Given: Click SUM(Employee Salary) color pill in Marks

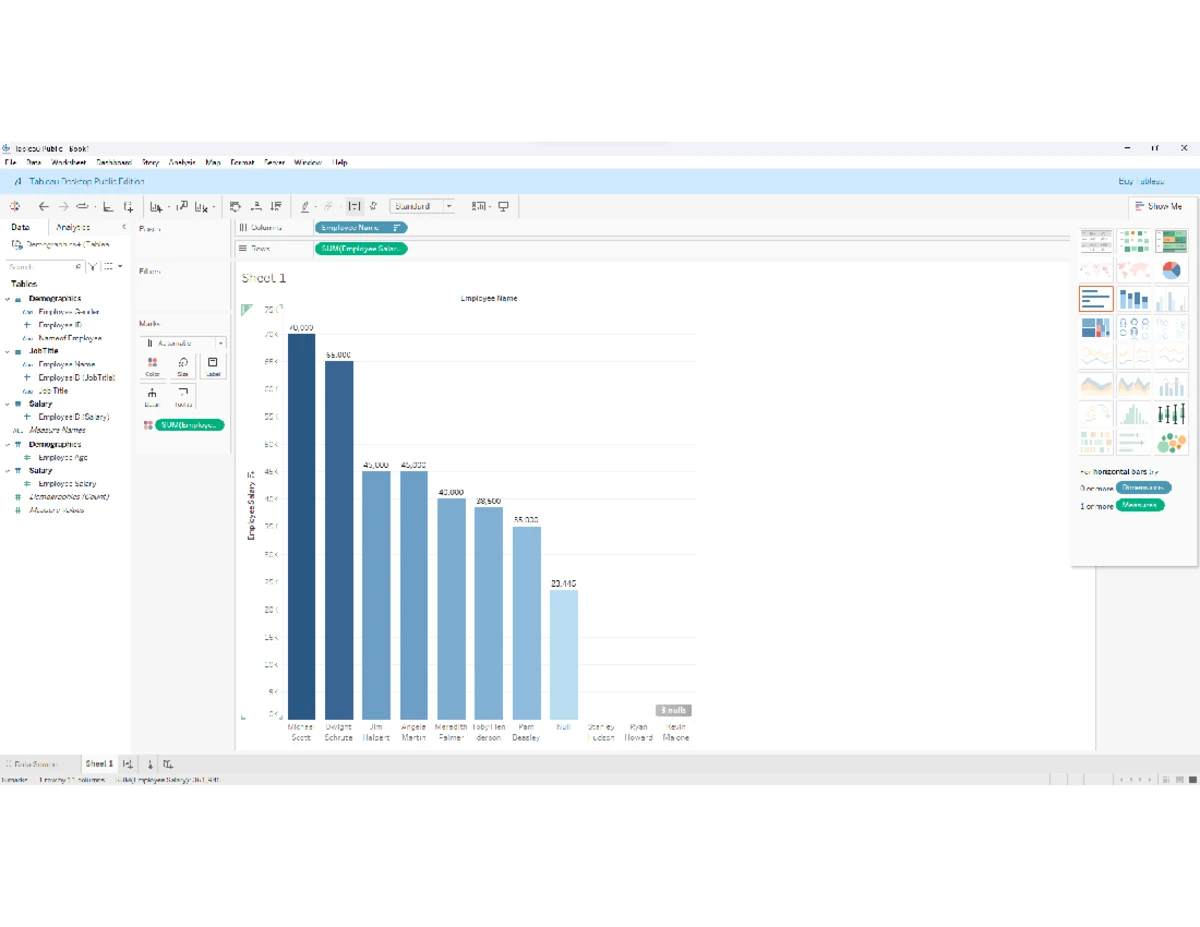Looking at the screenshot, I should pos(190,425).
